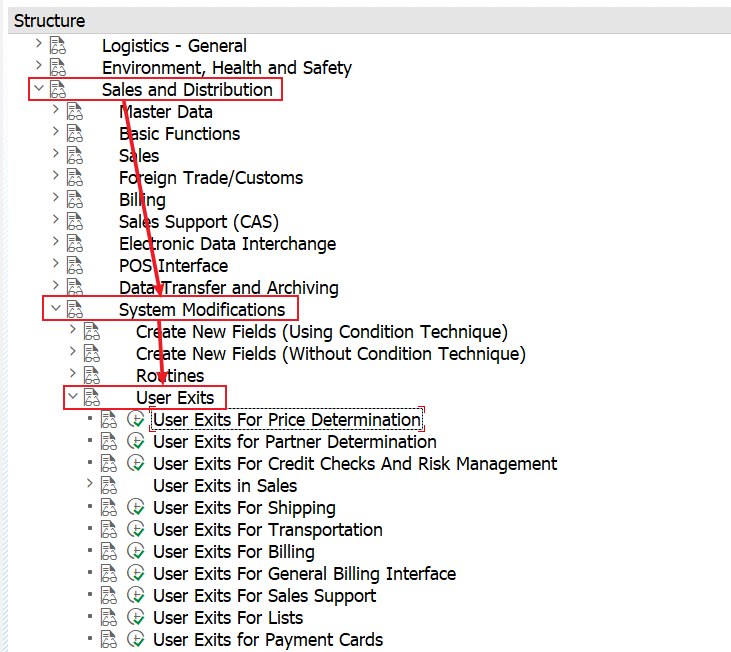Expand the Sales tree node
The width and height of the screenshot is (731, 652).
[x=56, y=153]
